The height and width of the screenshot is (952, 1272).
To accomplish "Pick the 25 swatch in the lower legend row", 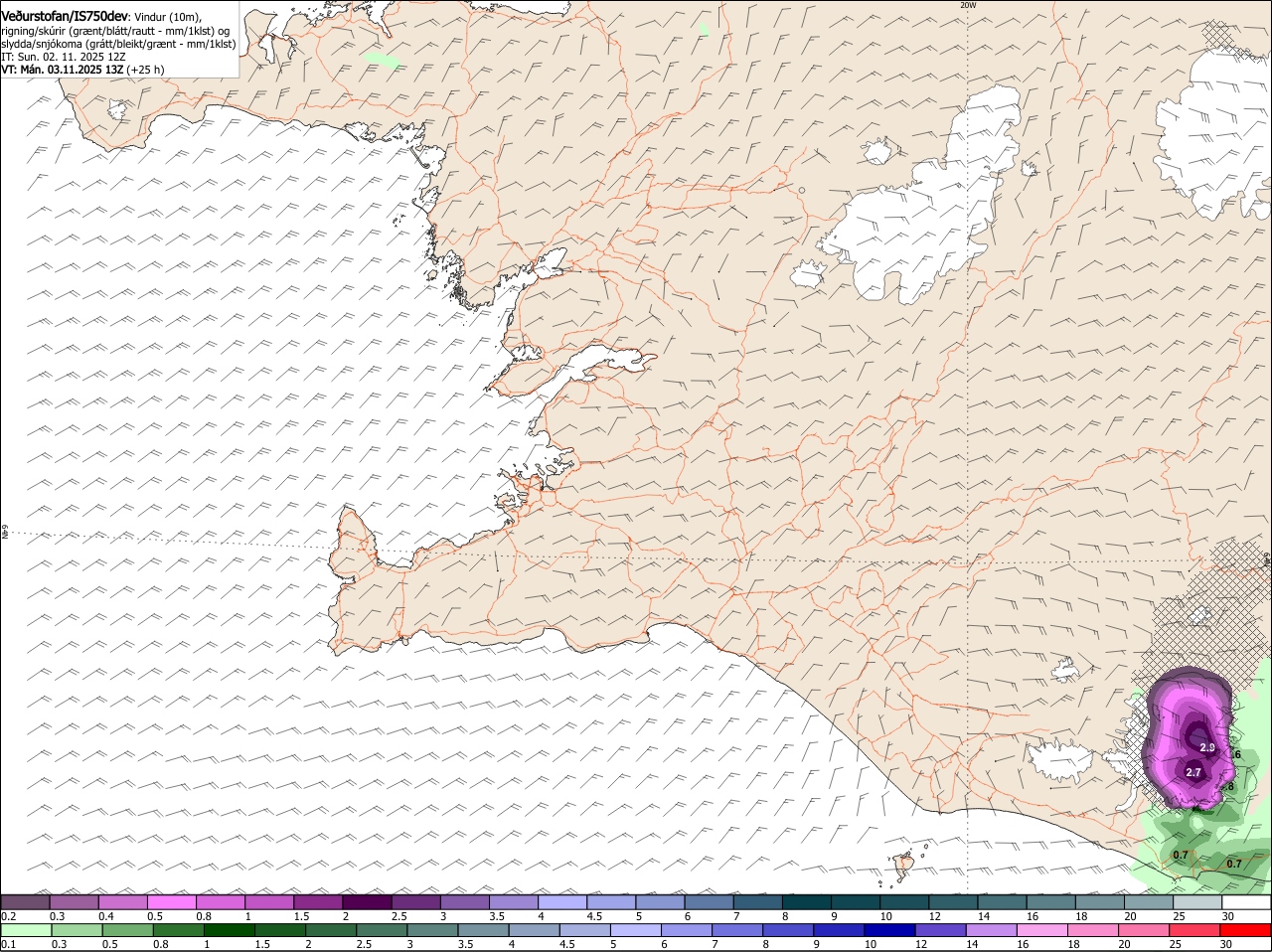I will click(1195, 930).
